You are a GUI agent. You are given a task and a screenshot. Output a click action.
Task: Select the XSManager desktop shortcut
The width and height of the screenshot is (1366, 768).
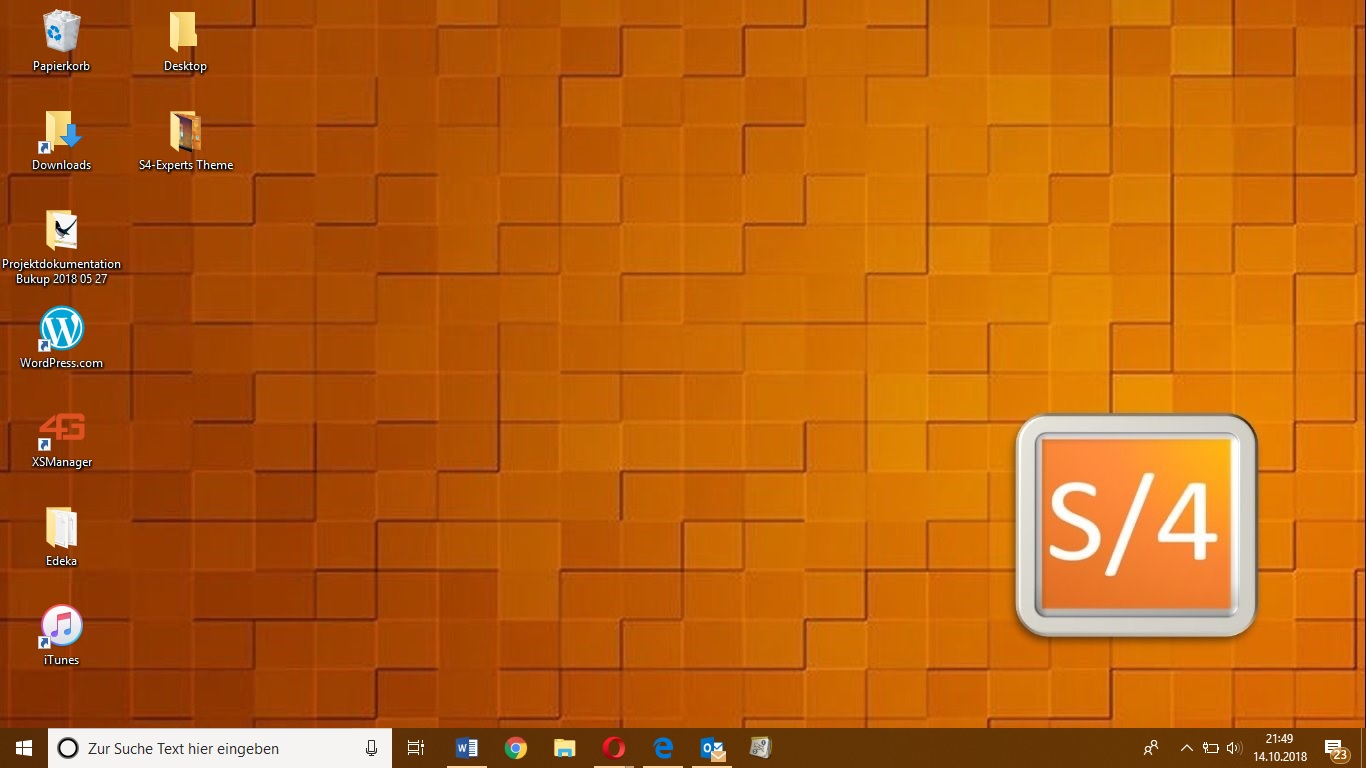tap(61, 429)
